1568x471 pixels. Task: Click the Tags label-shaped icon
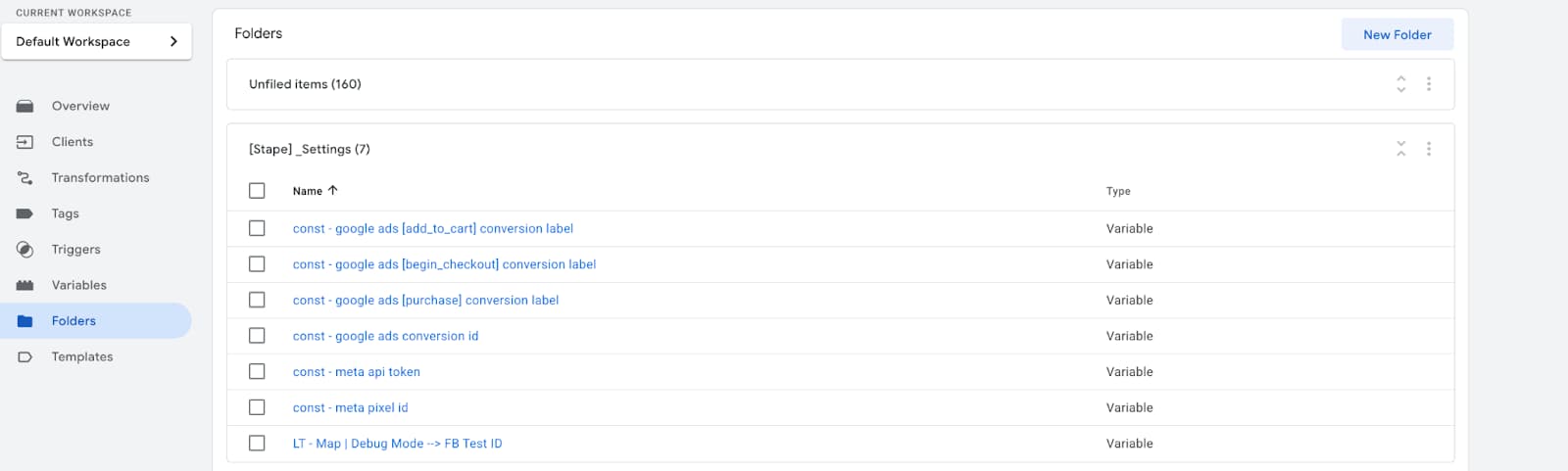(24, 213)
